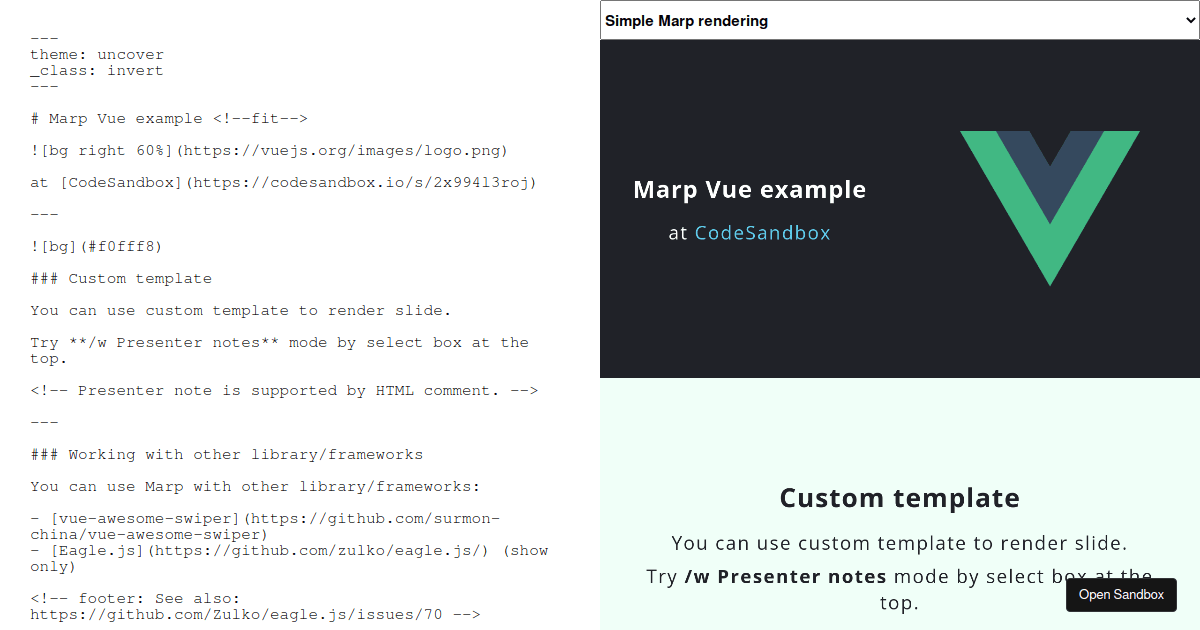Screen dimensions: 1200x630
Task: Click the 'theme: uncover' frontmatter line
Action: [x=95, y=54]
